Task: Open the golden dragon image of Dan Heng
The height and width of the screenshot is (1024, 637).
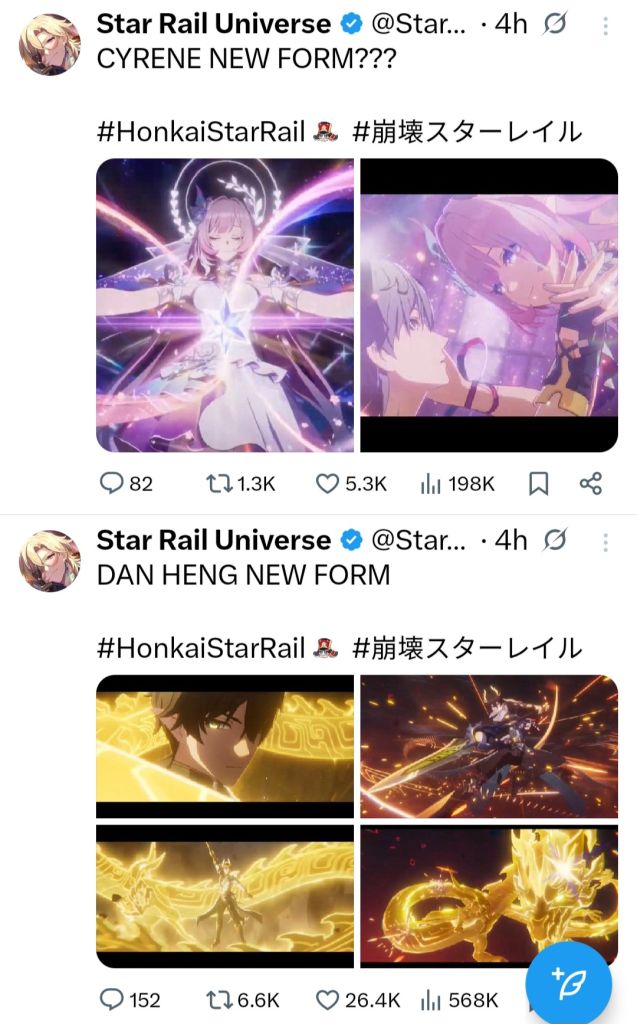Action: (489, 895)
